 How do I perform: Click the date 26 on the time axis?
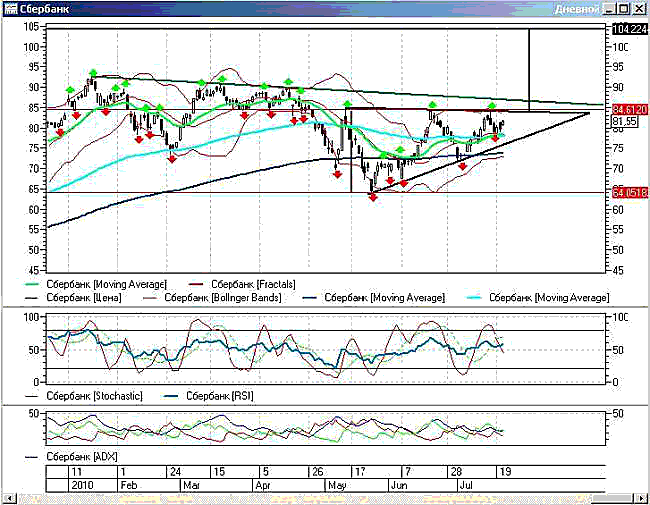click(318, 472)
